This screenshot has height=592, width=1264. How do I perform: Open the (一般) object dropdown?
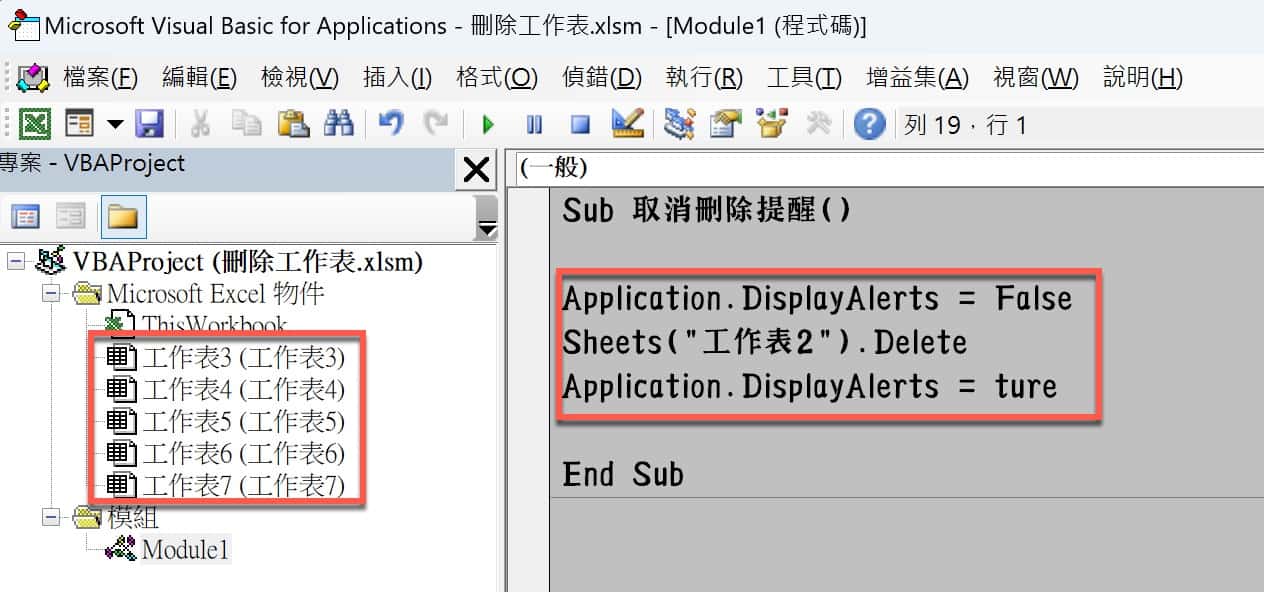click(x=890, y=168)
